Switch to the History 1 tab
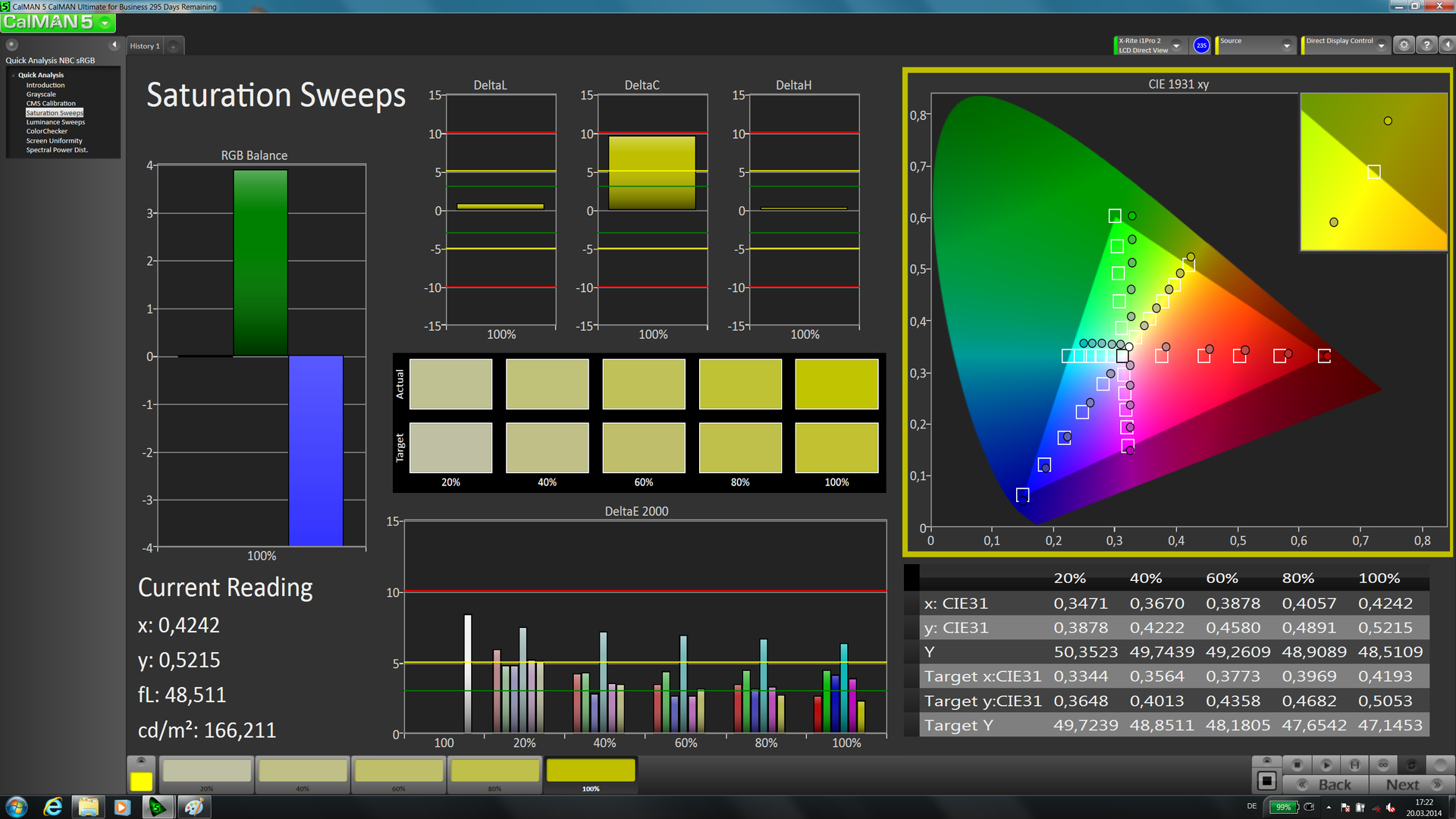 click(x=145, y=46)
